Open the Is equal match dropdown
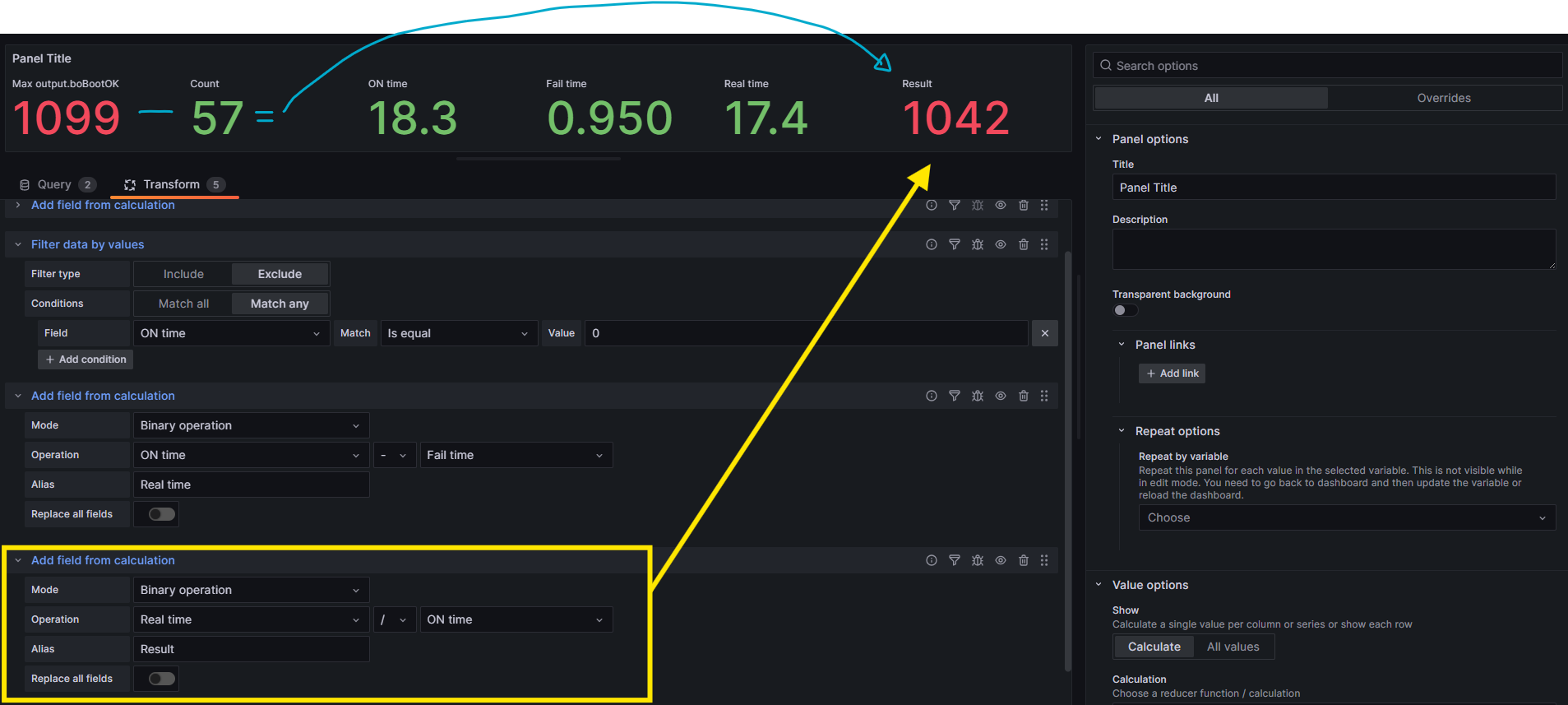The image size is (1568, 705). (x=459, y=333)
